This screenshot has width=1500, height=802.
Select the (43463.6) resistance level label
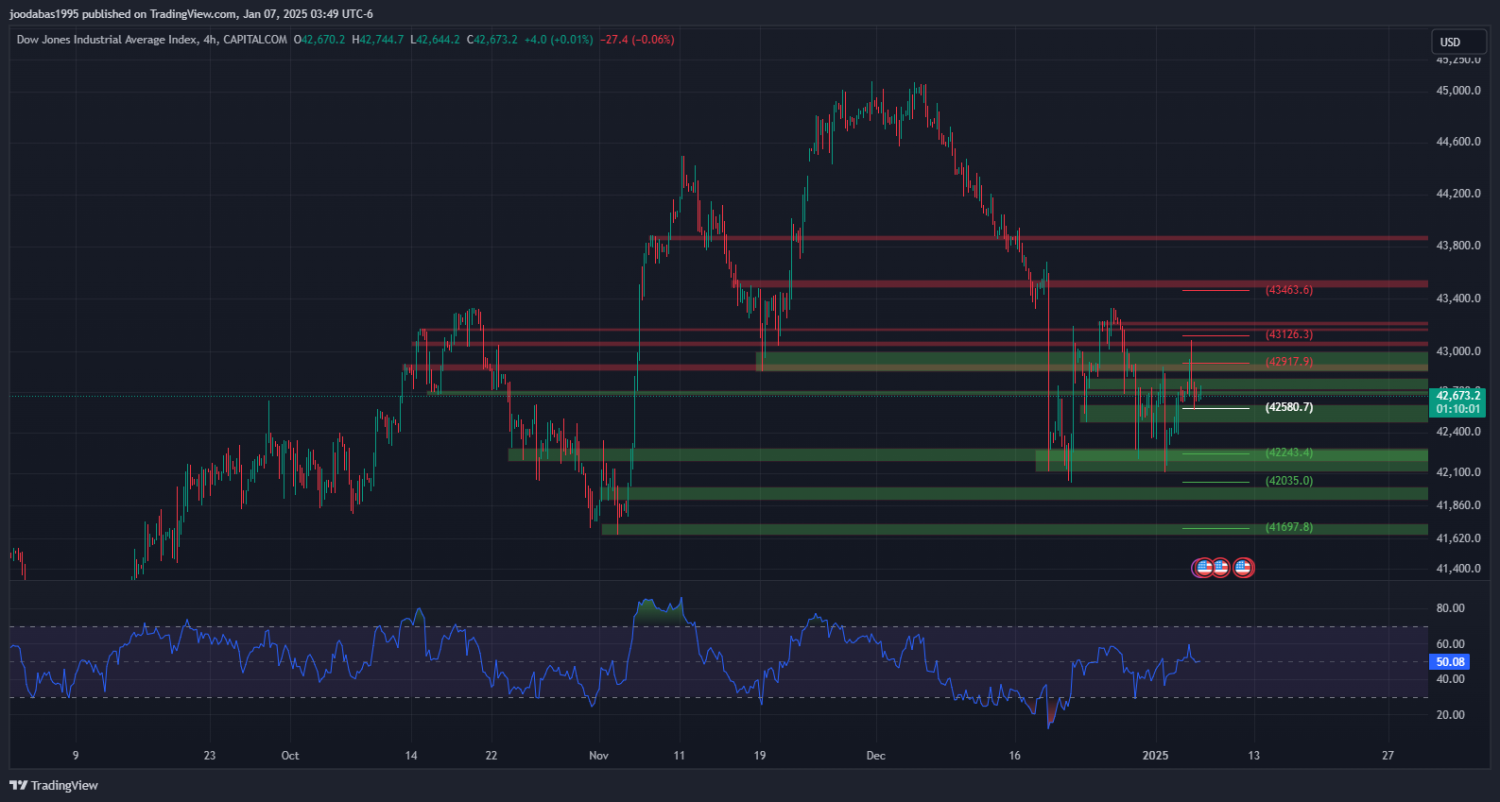(x=1288, y=290)
